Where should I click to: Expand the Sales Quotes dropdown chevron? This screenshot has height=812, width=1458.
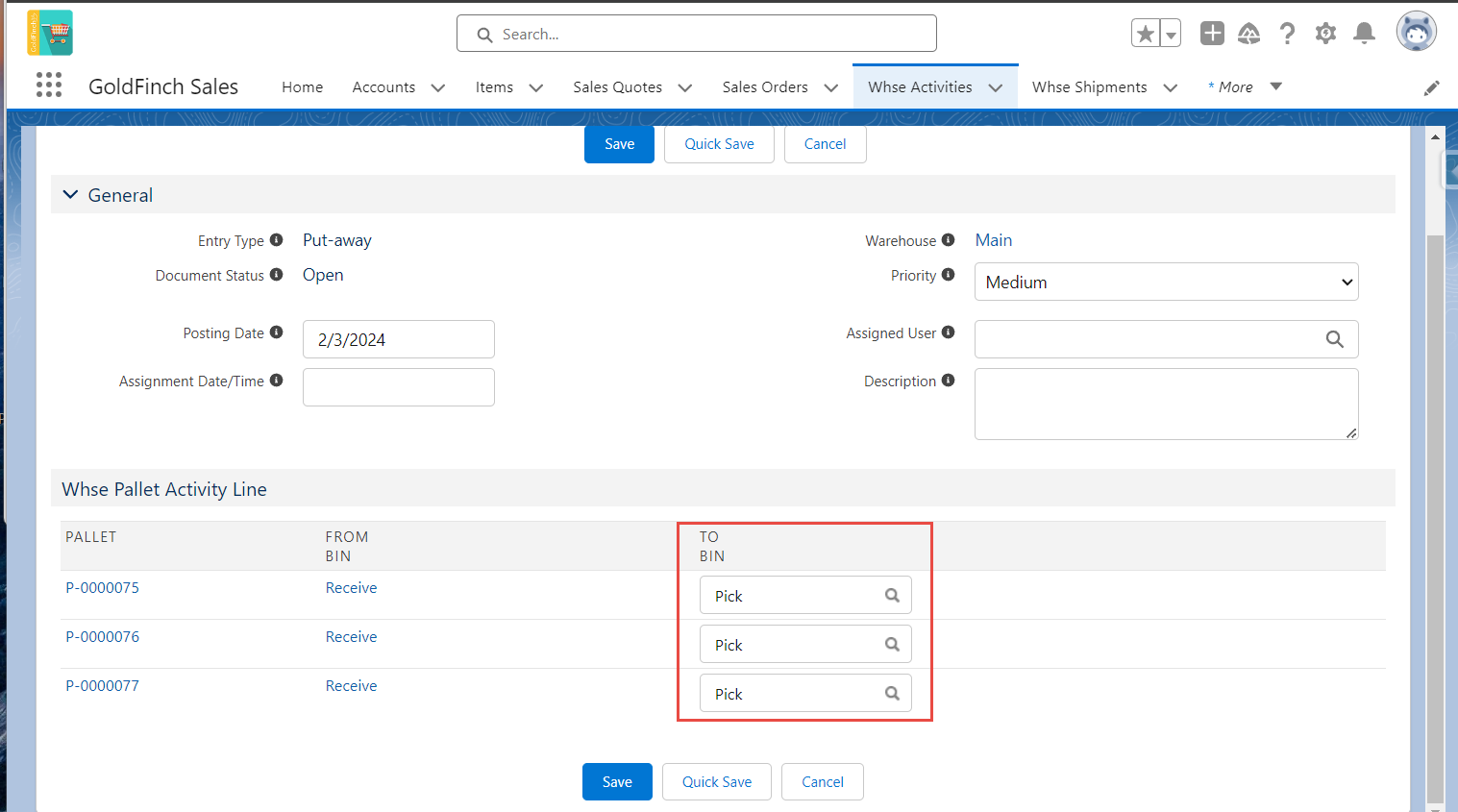coord(684,87)
